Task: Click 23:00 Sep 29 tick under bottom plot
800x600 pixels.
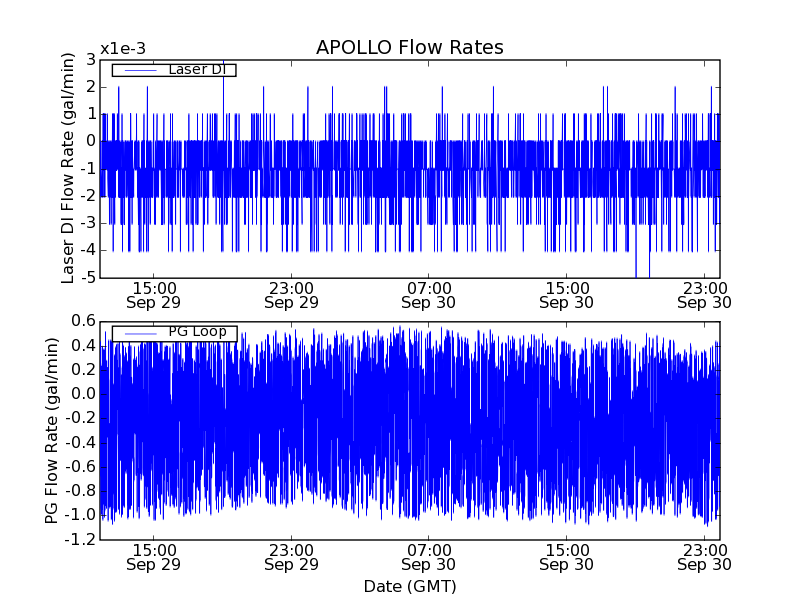Action: (291, 556)
